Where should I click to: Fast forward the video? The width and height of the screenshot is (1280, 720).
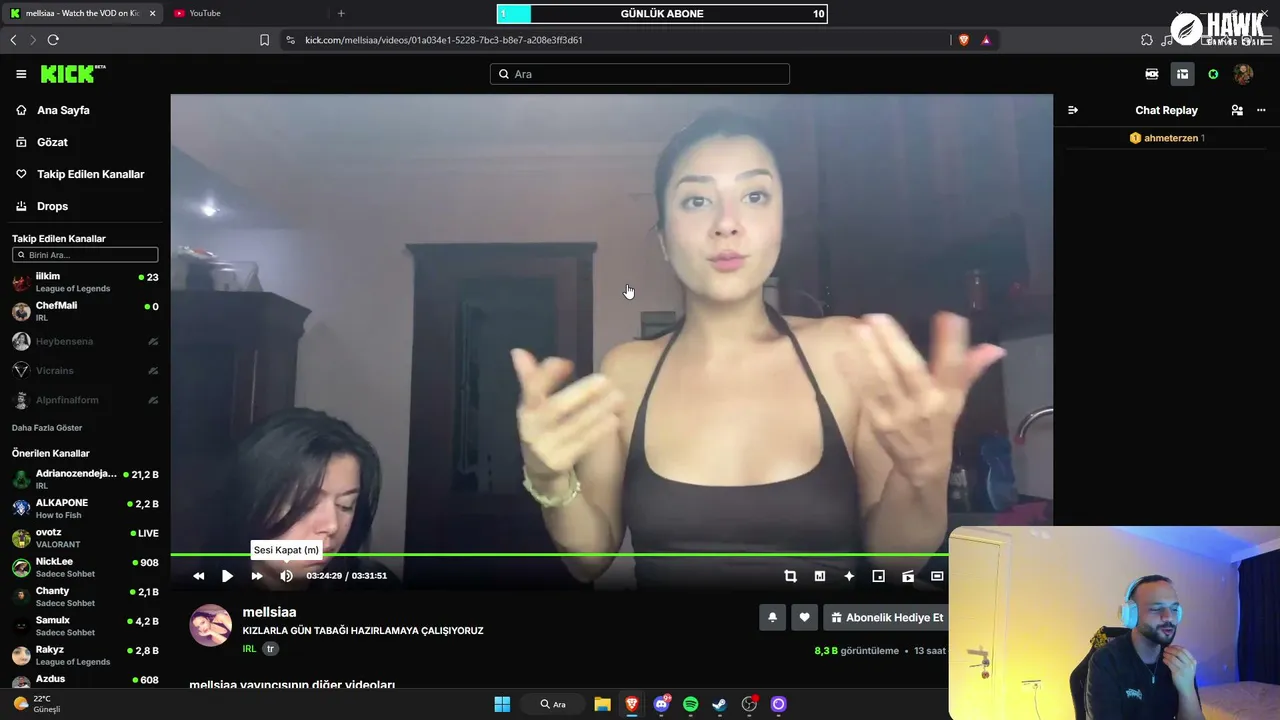coord(257,576)
